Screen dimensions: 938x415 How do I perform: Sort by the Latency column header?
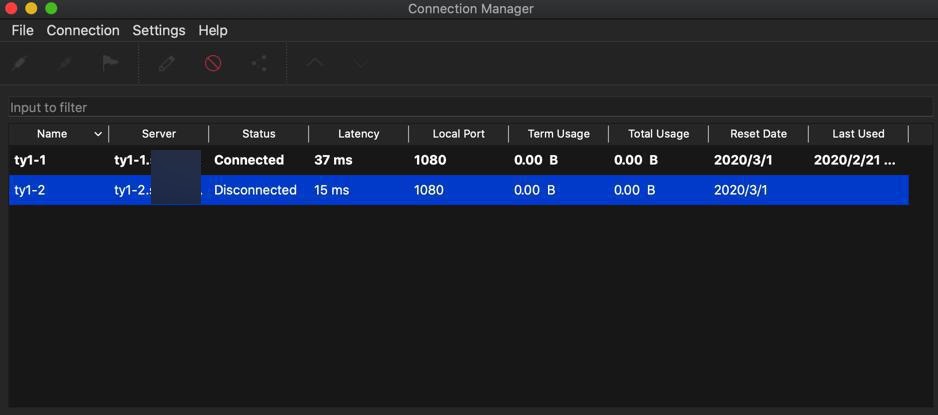point(358,134)
